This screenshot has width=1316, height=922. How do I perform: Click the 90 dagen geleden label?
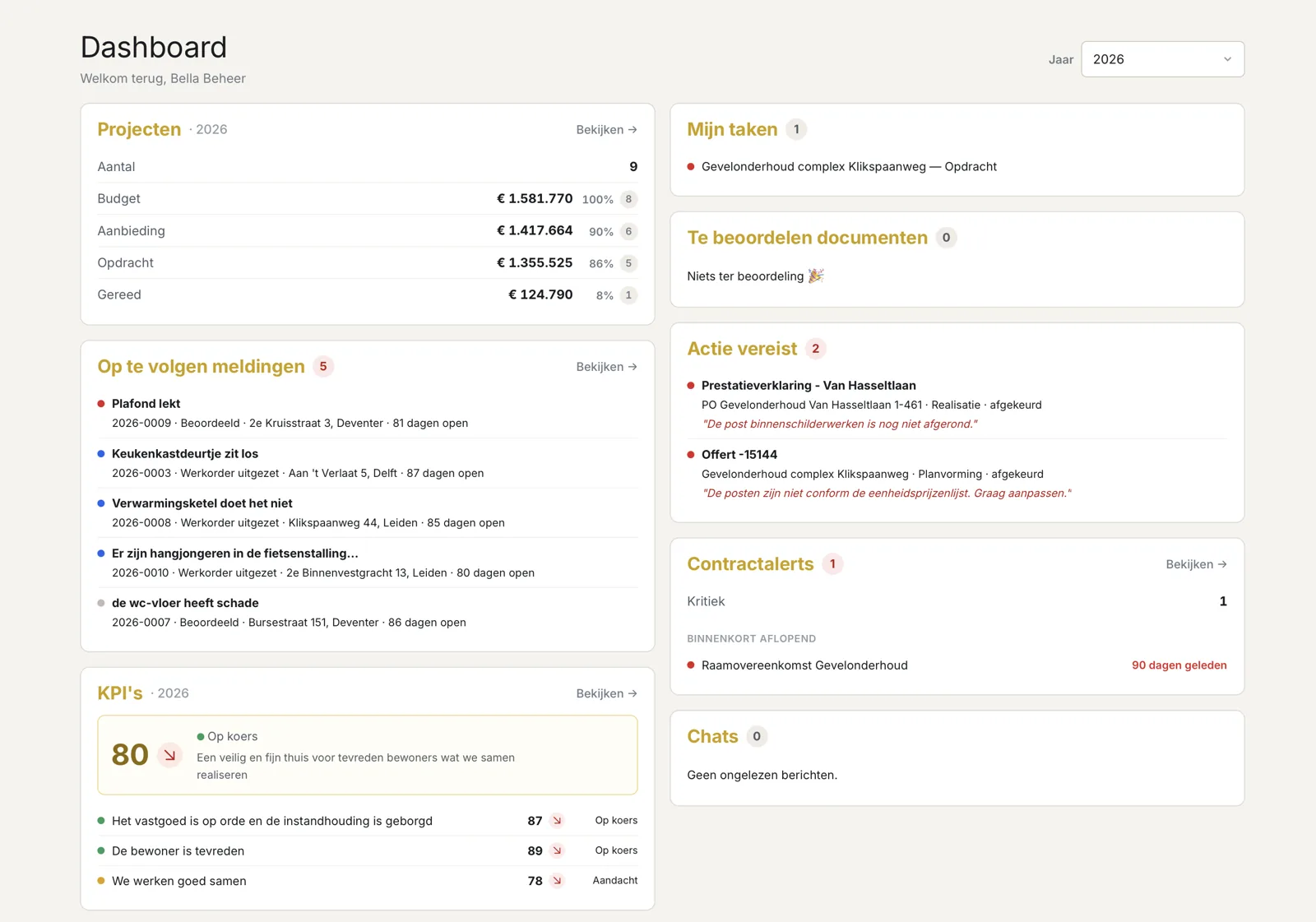coord(1179,665)
